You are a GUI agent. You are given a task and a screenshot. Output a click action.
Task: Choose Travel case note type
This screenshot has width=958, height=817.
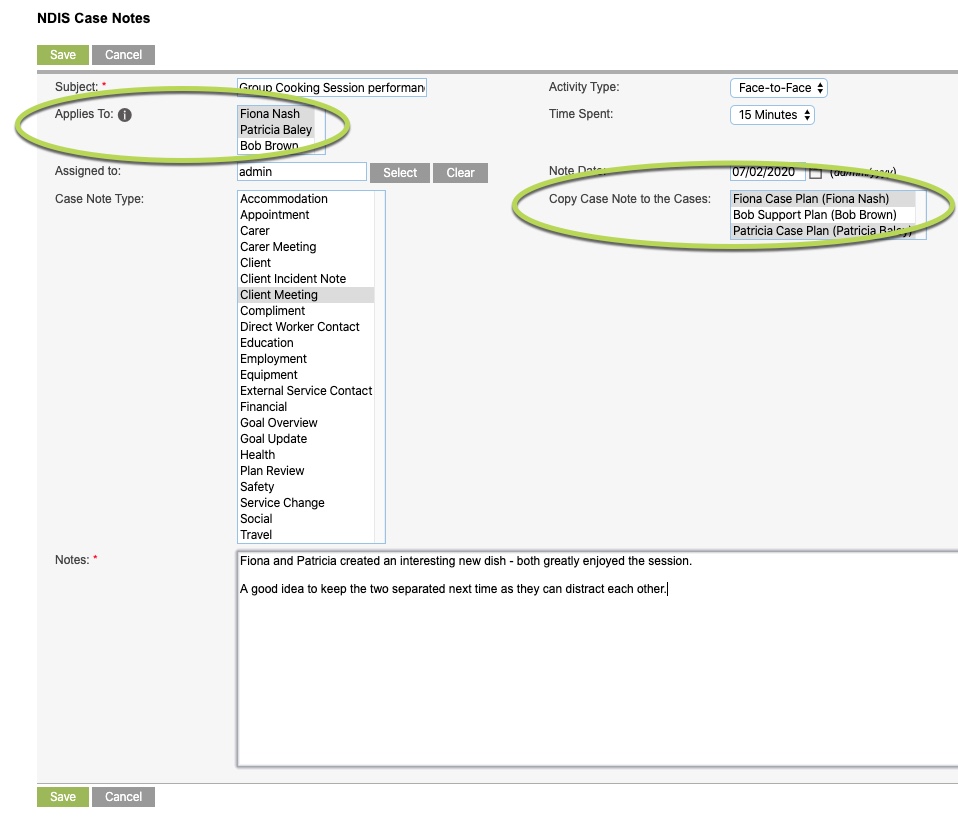tap(306, 535)
